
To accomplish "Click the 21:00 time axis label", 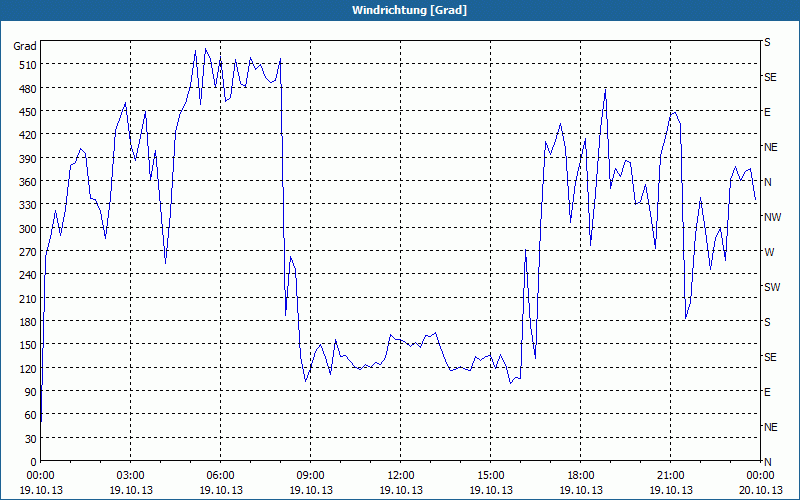I will 670,476.
